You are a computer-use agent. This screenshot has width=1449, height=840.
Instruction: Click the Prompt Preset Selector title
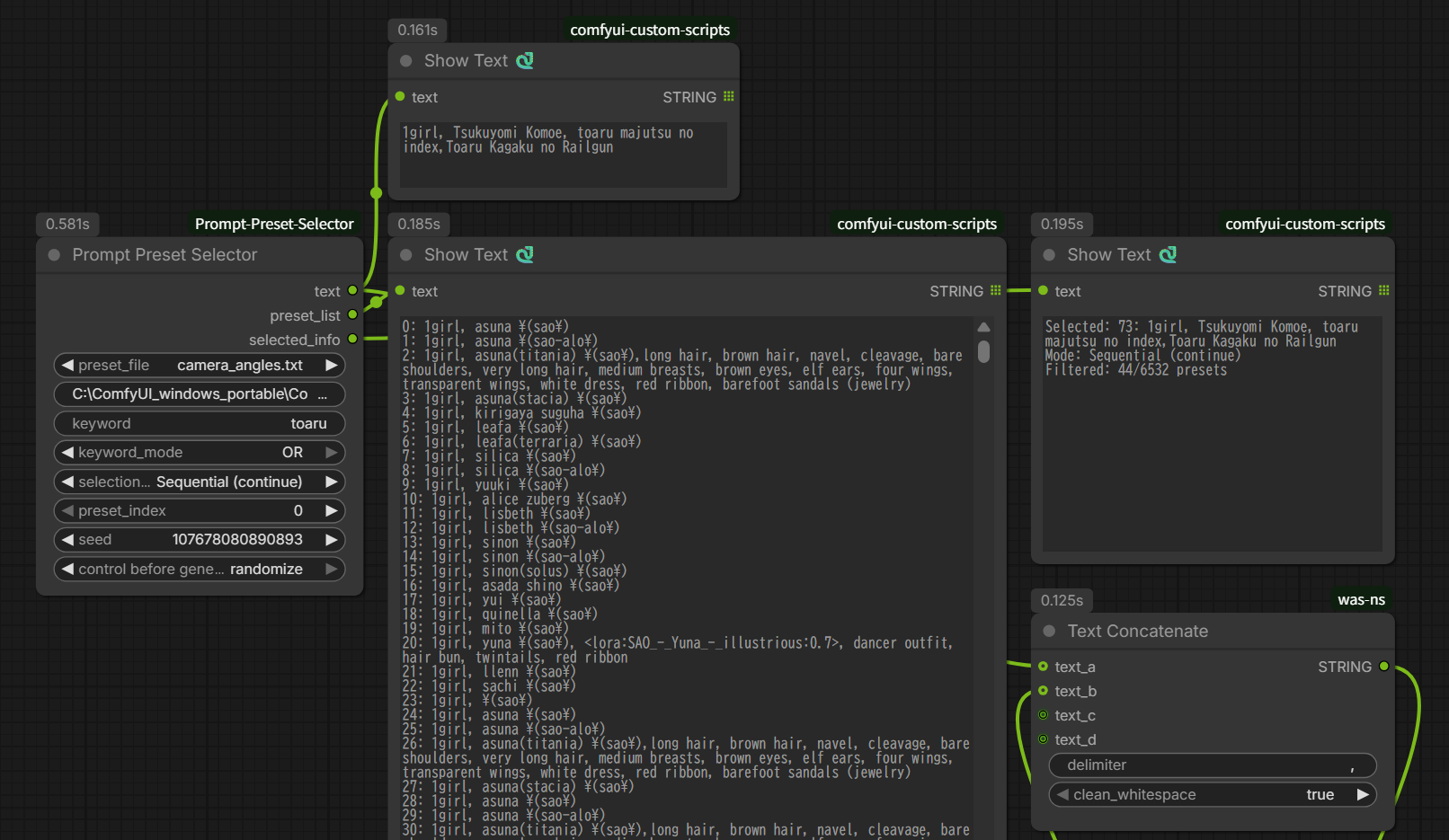pyautogui.click(x=164, y=255)
